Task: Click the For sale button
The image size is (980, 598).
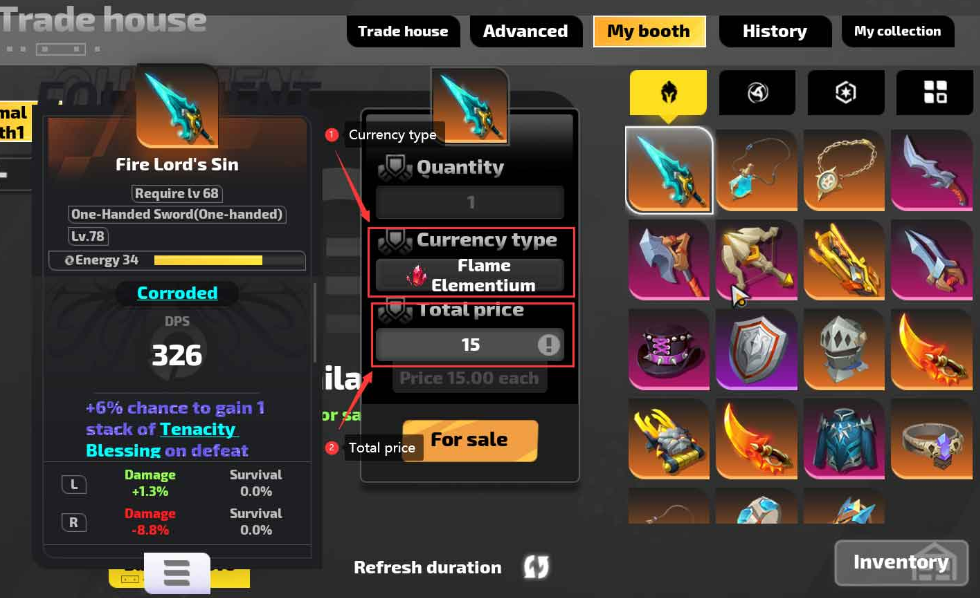Action: point(470,440)
